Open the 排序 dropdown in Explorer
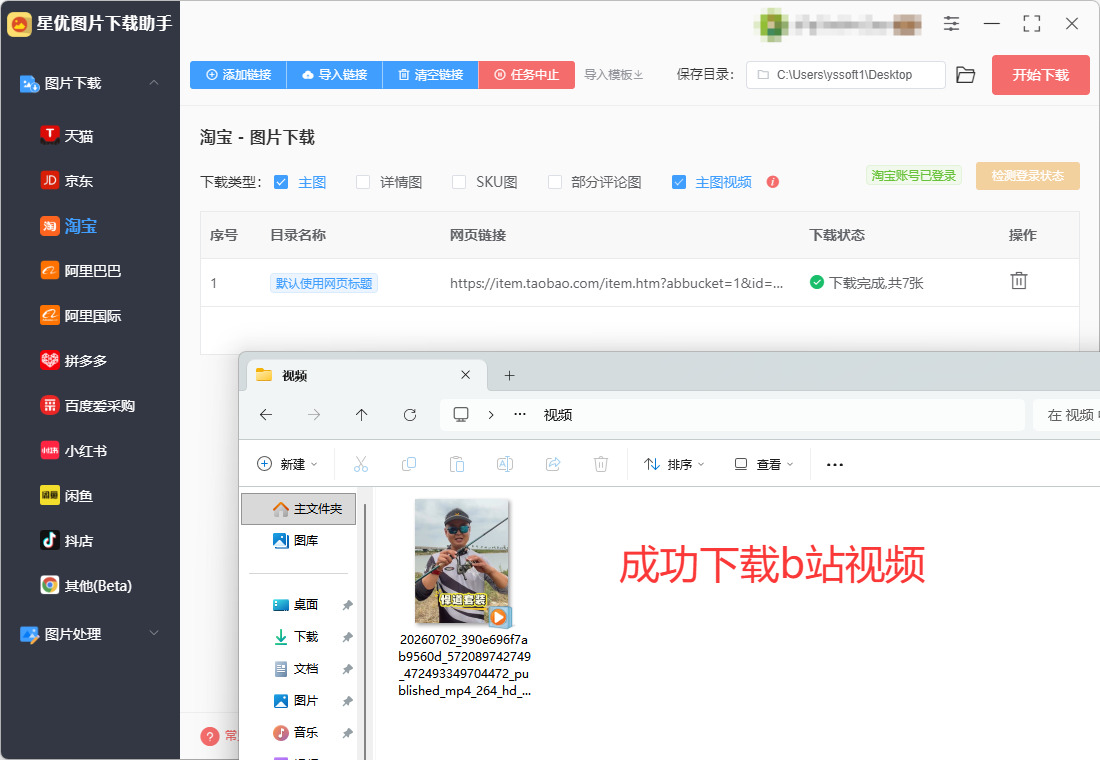 click(x=674, y=465)
